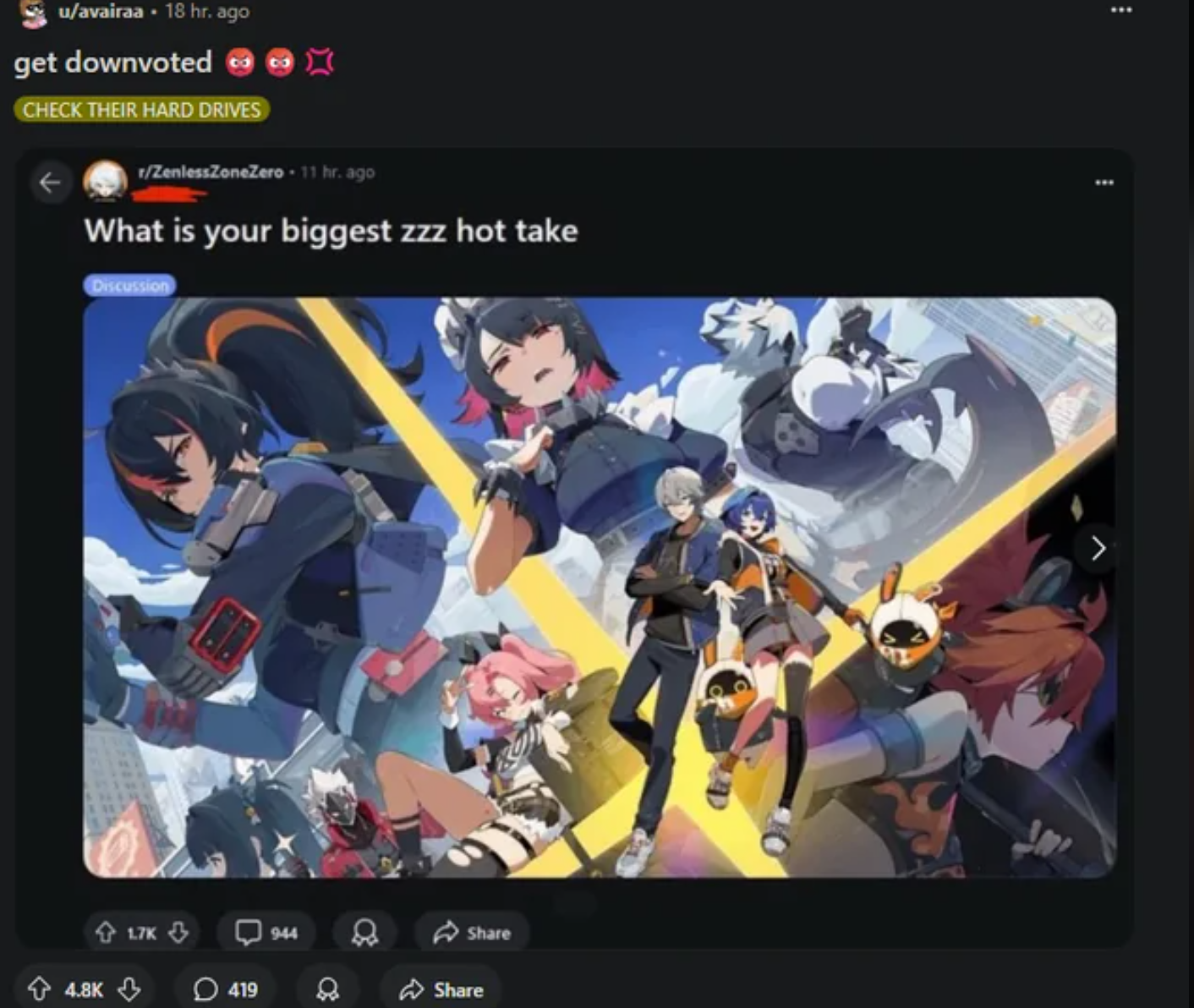Visit the u/avairaa profile
The width and height of the screenshot is (1194, 1008).
tap(101, 11)
